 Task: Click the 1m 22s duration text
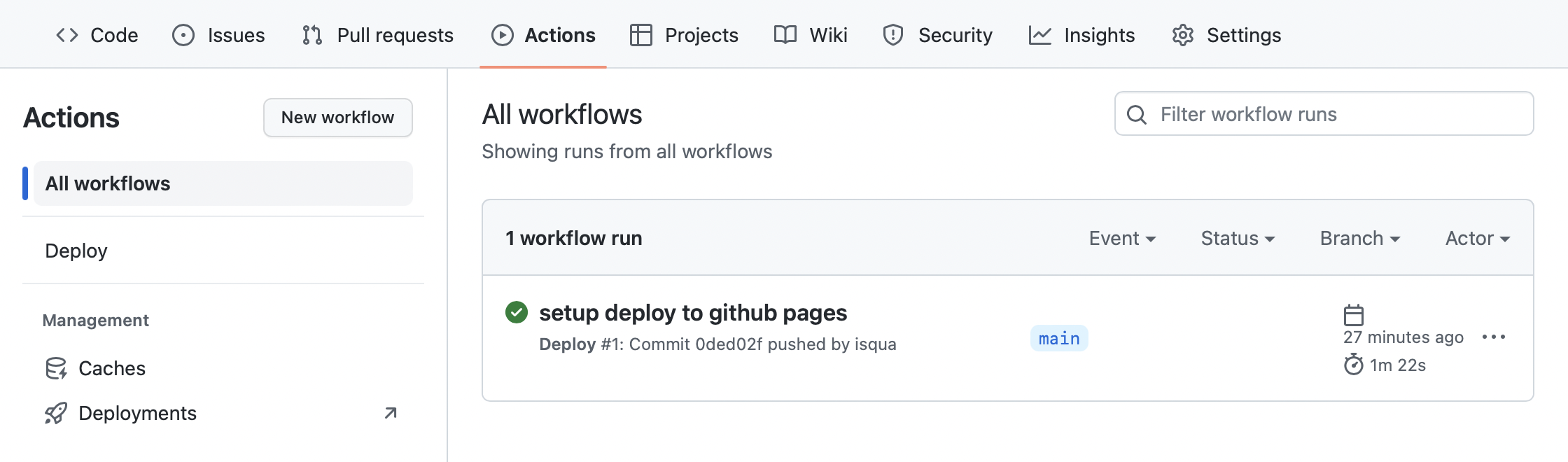[1398, 365]
